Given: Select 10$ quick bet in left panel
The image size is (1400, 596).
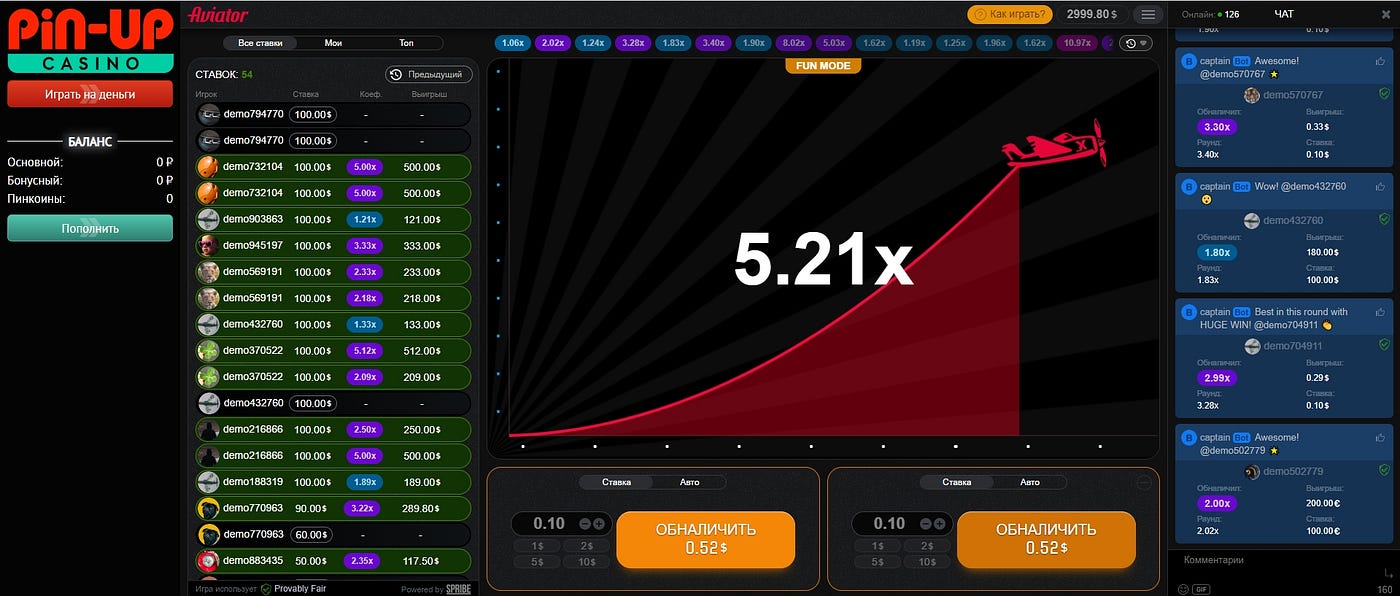Looking at the screenshot, I should 585,561.
